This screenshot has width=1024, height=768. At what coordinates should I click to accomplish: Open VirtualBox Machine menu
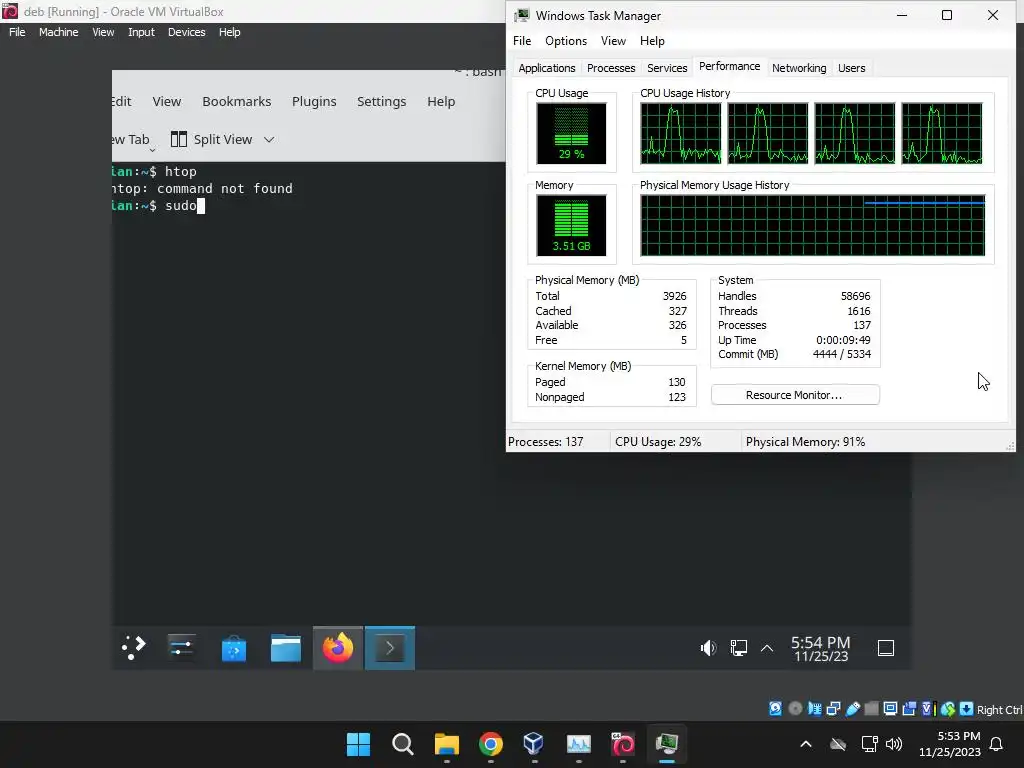(x=58, y=32)
